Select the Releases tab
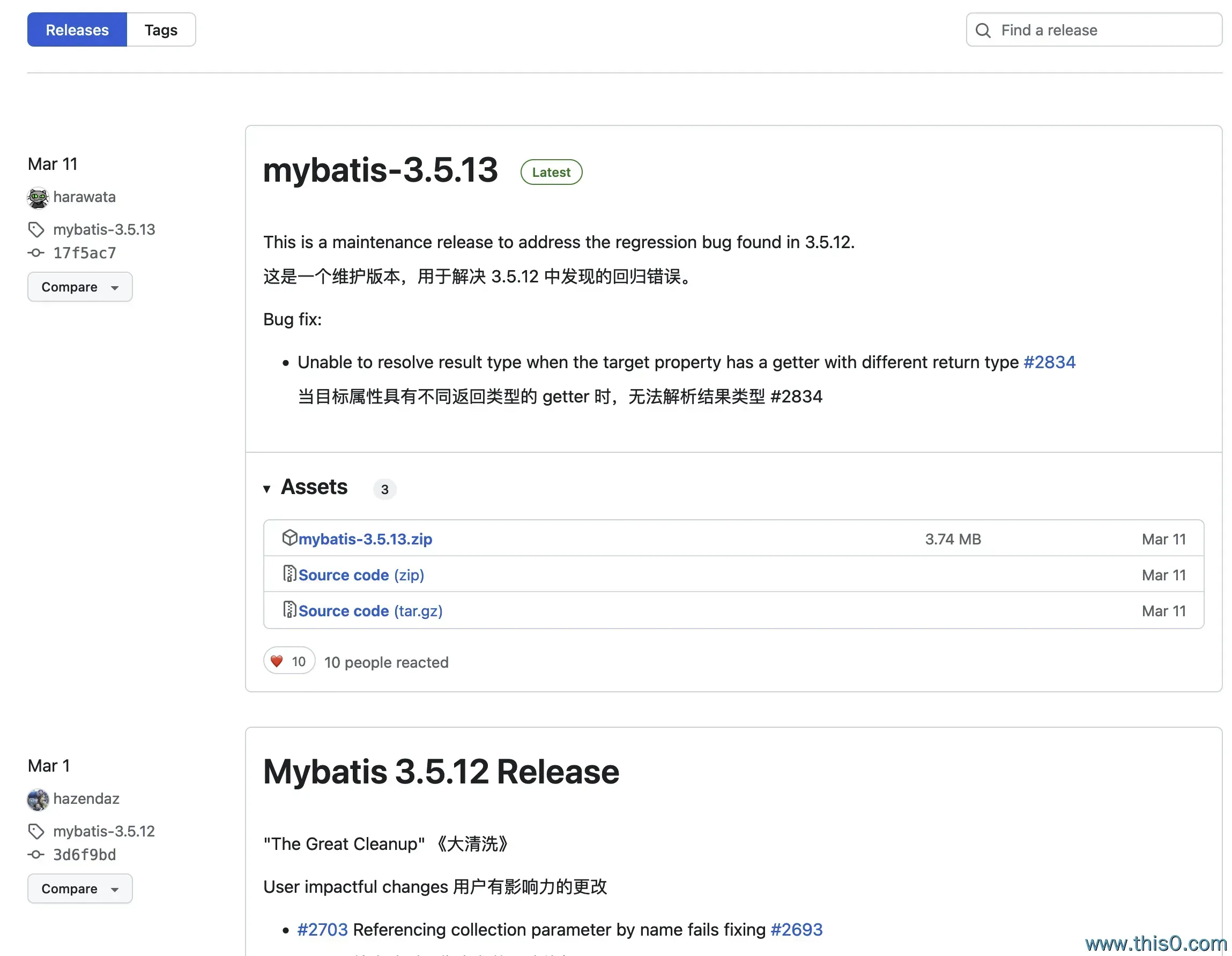Image resolution: width=1232 pixels, height=956 pixels. 77,30
